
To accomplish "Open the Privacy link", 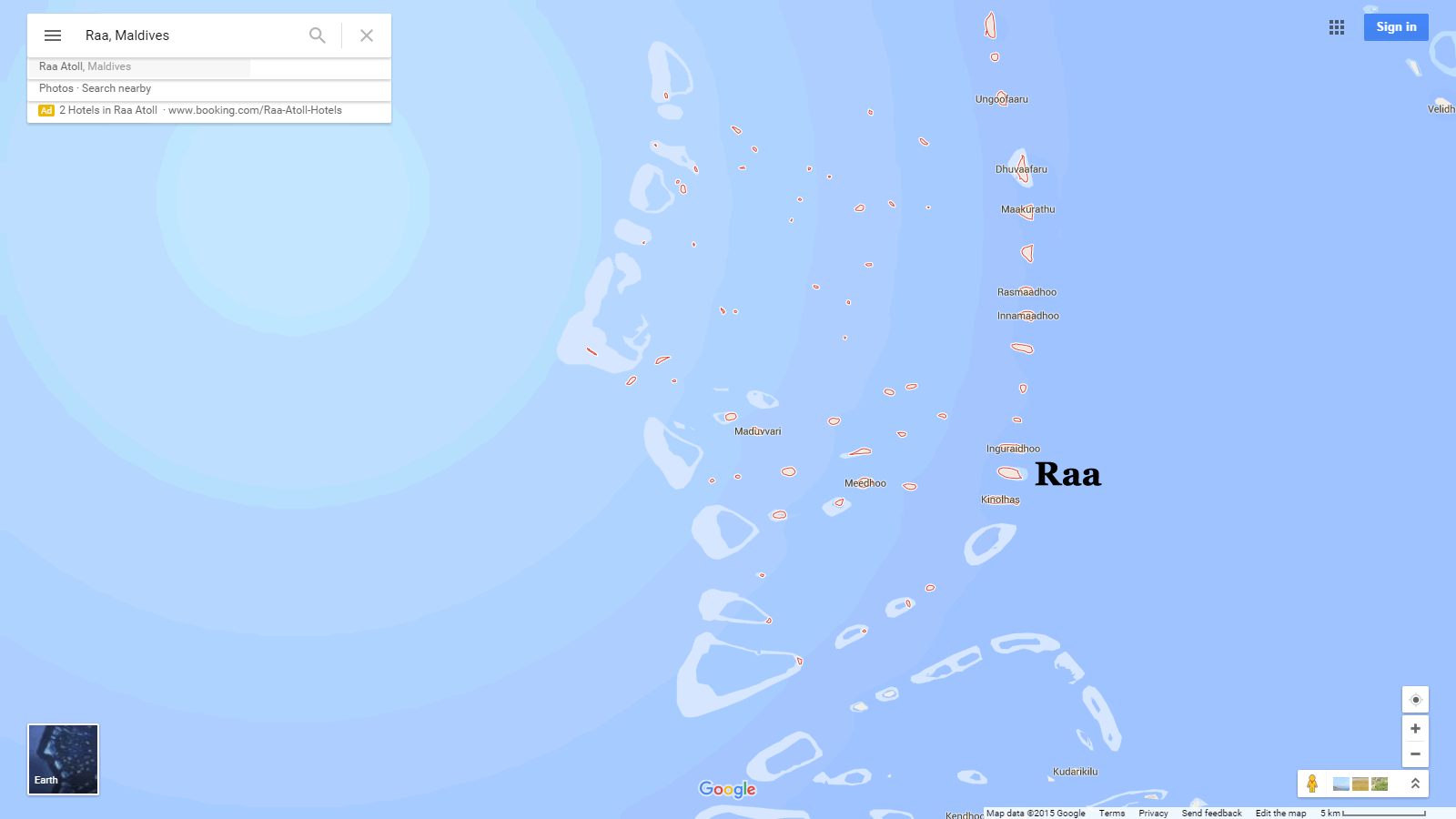I will 1153,814.
